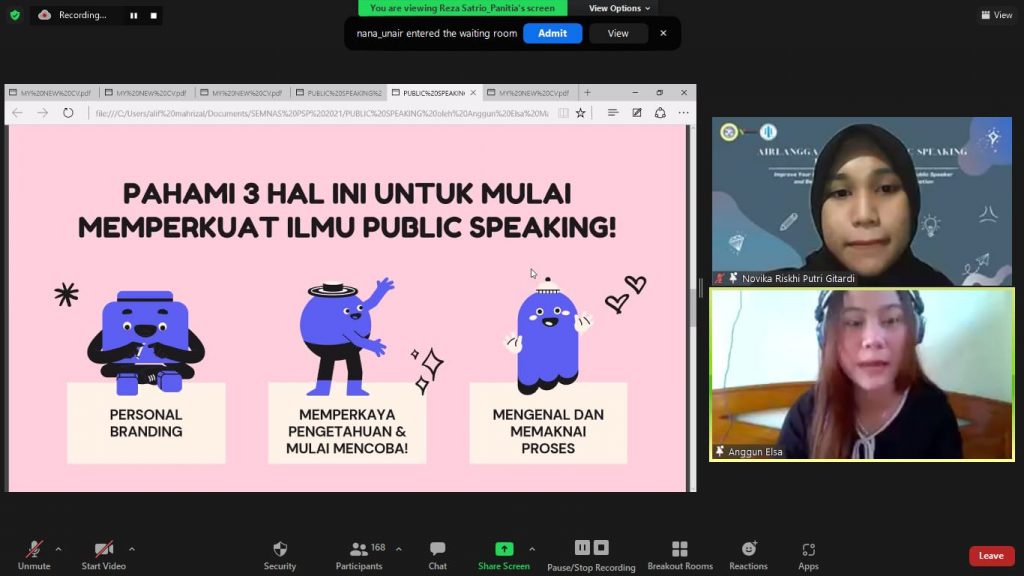Click the browser refresh icon
The image size is (1024, 576).
[68, 113]
